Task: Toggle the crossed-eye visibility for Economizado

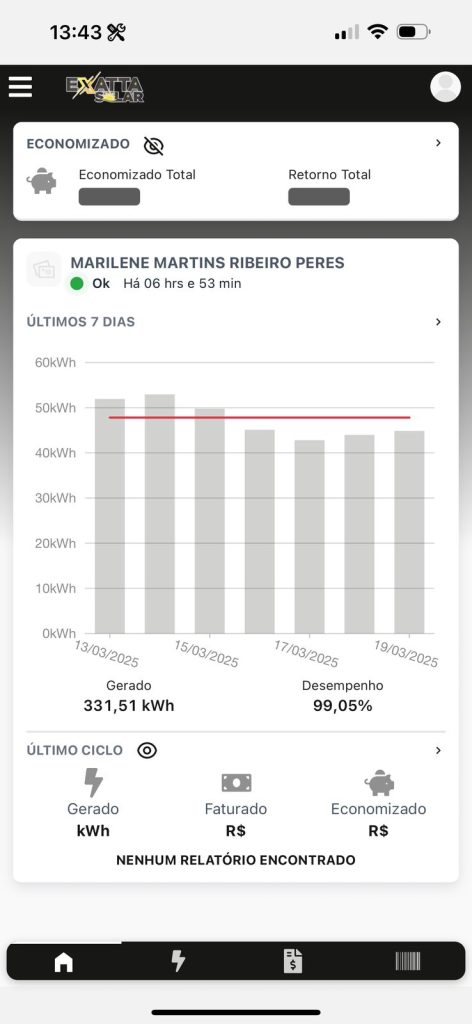Action: point(153,146)
